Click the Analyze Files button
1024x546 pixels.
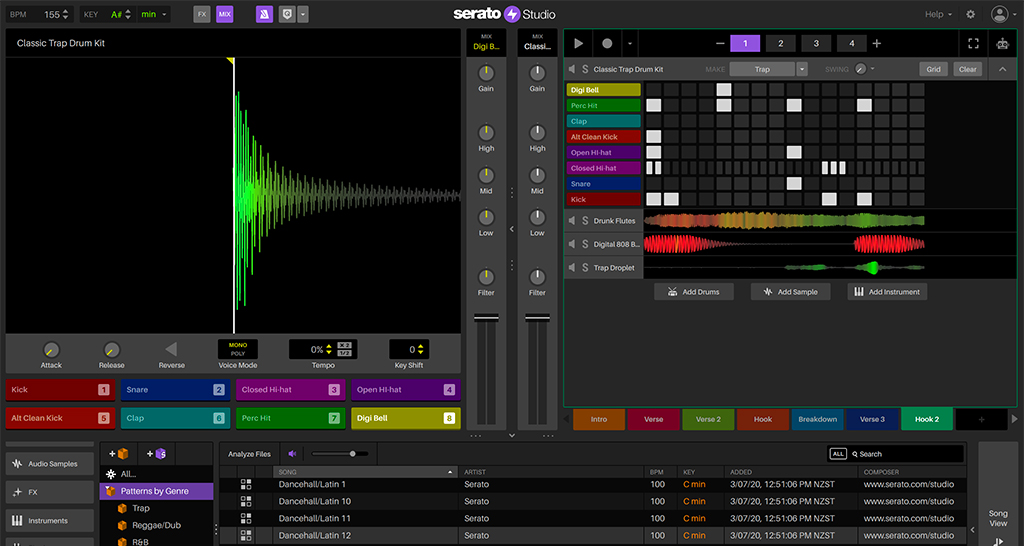coord(249,454)
